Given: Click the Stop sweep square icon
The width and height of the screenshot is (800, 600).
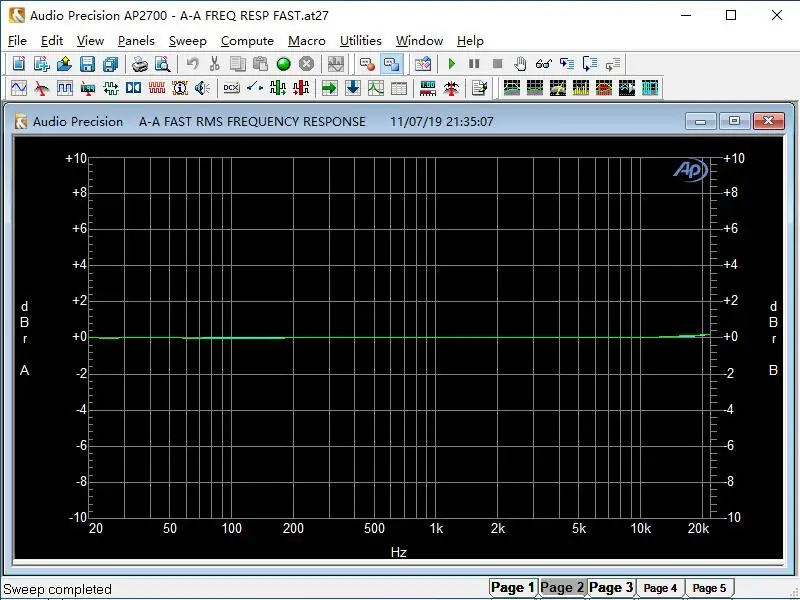Looking at the screenshot, I should (497, 64).
